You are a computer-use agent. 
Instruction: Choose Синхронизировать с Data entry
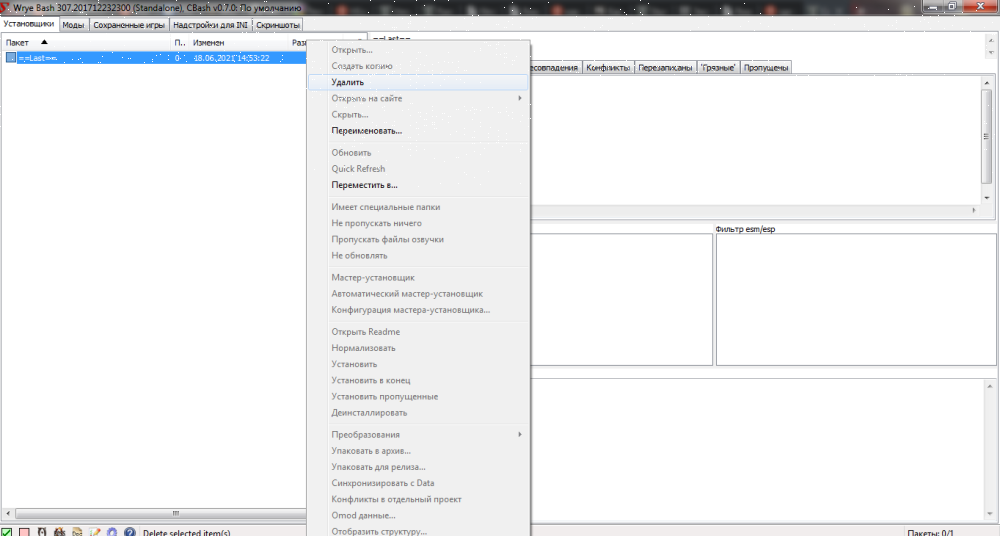coord(418,483)
